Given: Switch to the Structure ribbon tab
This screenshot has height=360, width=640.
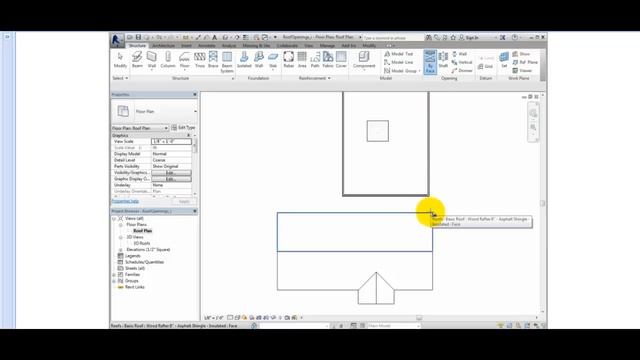Looking at the screenshot, I should pyautogui.click(x=137, y=46).
